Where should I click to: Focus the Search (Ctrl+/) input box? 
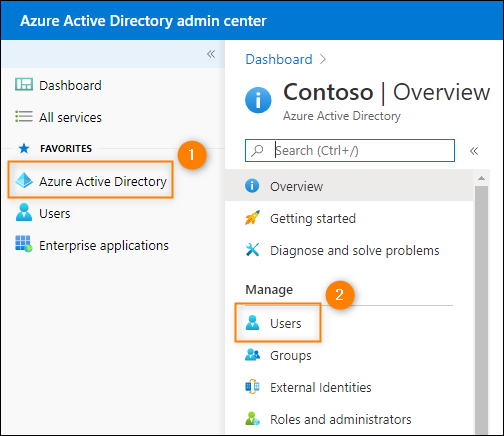click(x=350, y=151)
